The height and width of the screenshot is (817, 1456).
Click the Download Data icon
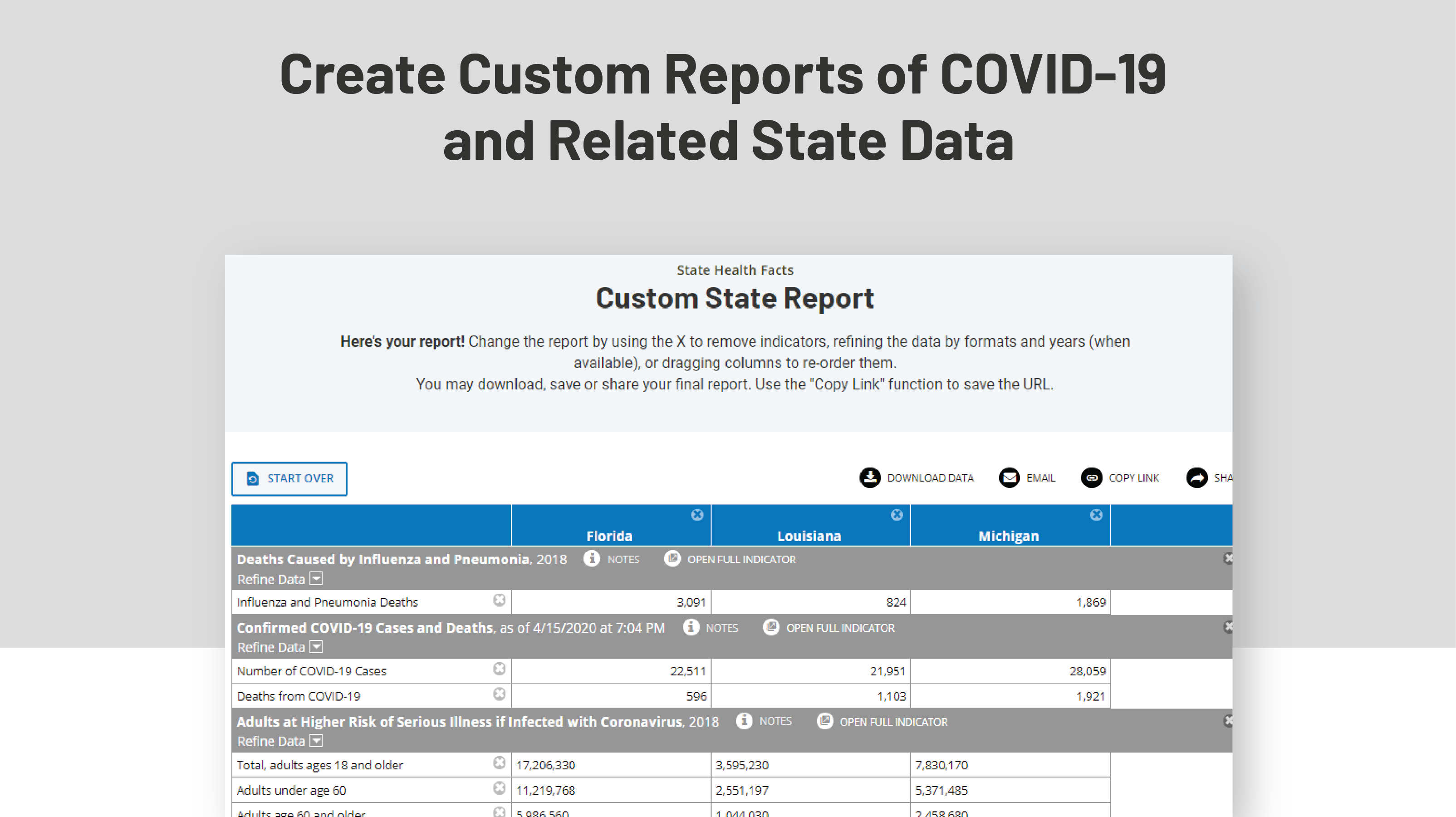870,478
